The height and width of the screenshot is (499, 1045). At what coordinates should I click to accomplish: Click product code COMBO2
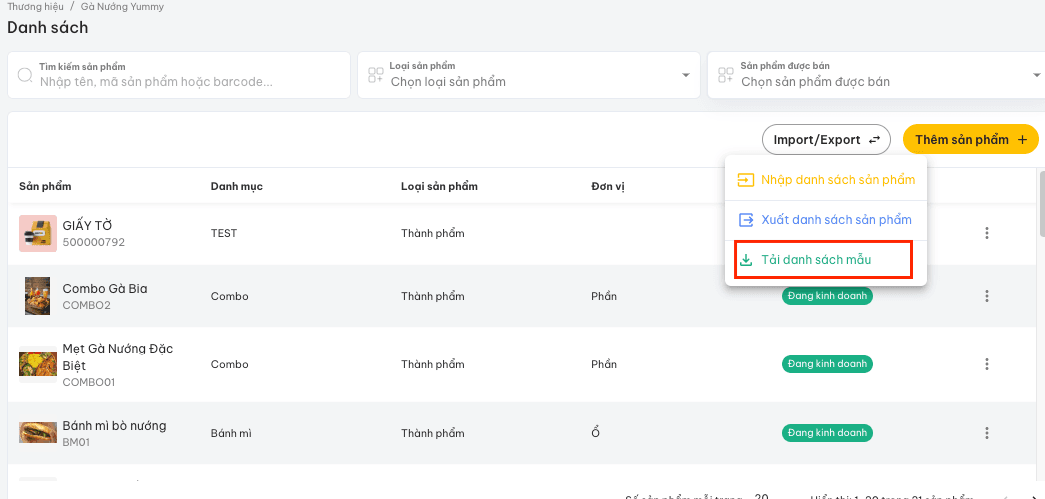(x=87, y=306)
